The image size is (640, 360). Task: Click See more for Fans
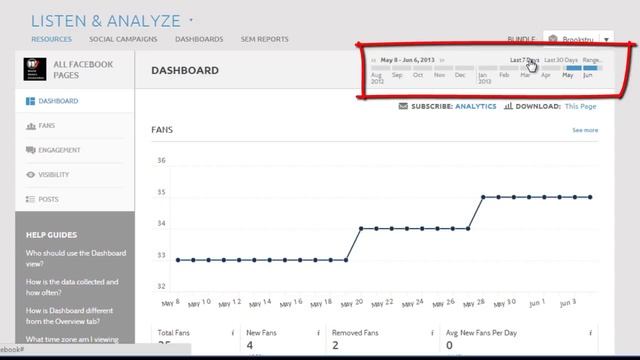(585, 130)
